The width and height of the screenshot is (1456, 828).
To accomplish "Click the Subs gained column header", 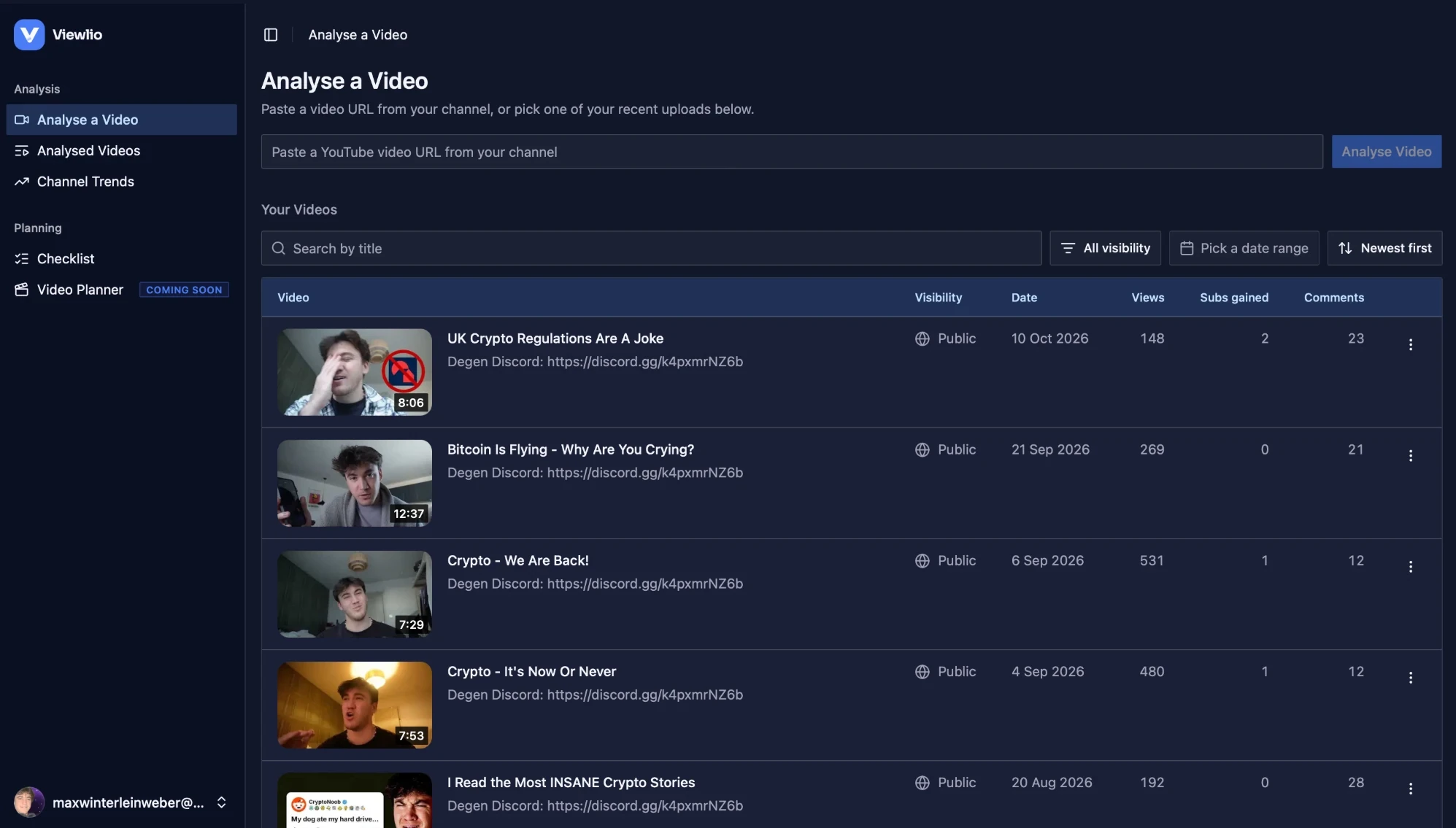I will pyautogui.click(x=1234, y=298).
